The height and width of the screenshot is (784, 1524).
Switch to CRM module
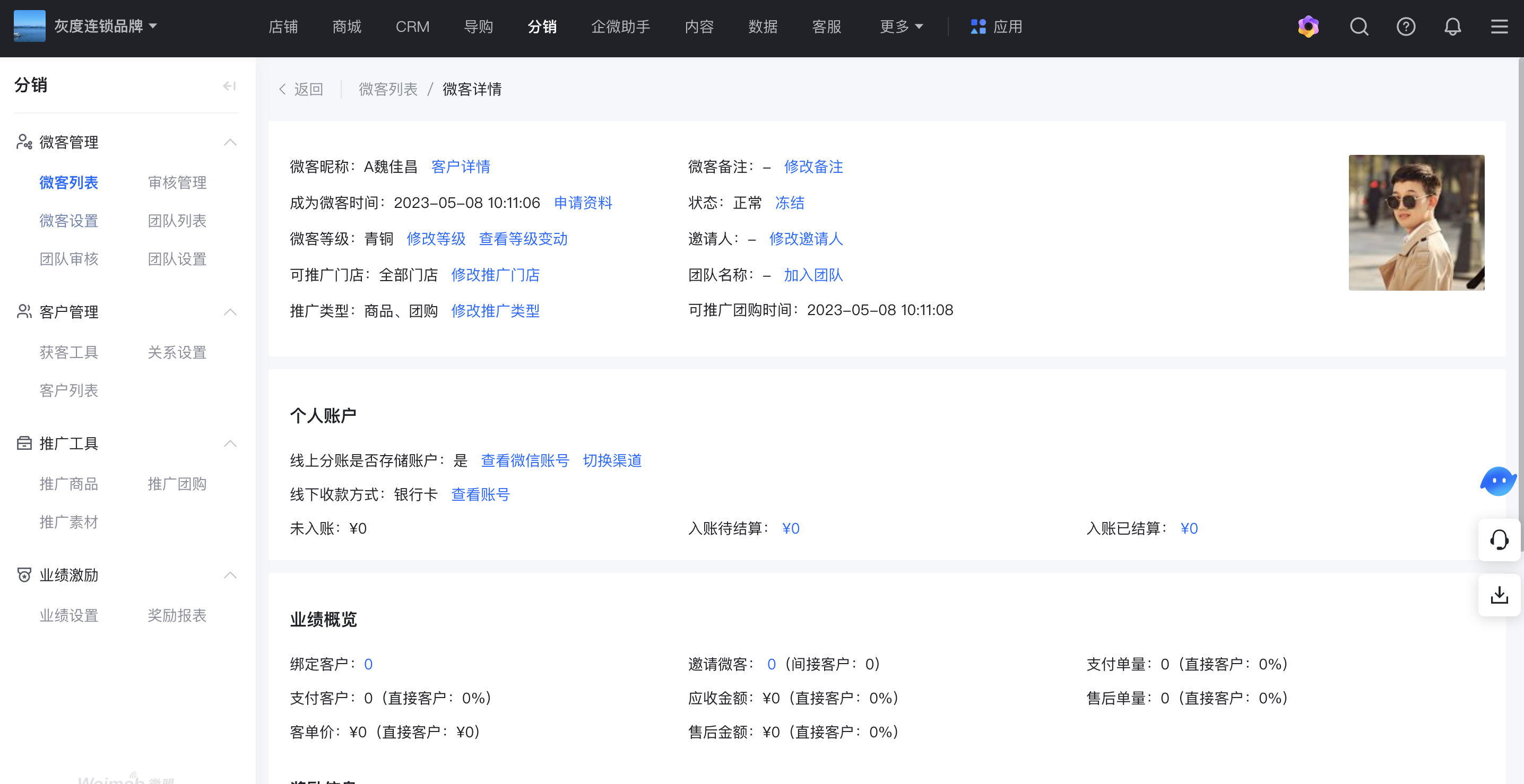coord(412,27)
